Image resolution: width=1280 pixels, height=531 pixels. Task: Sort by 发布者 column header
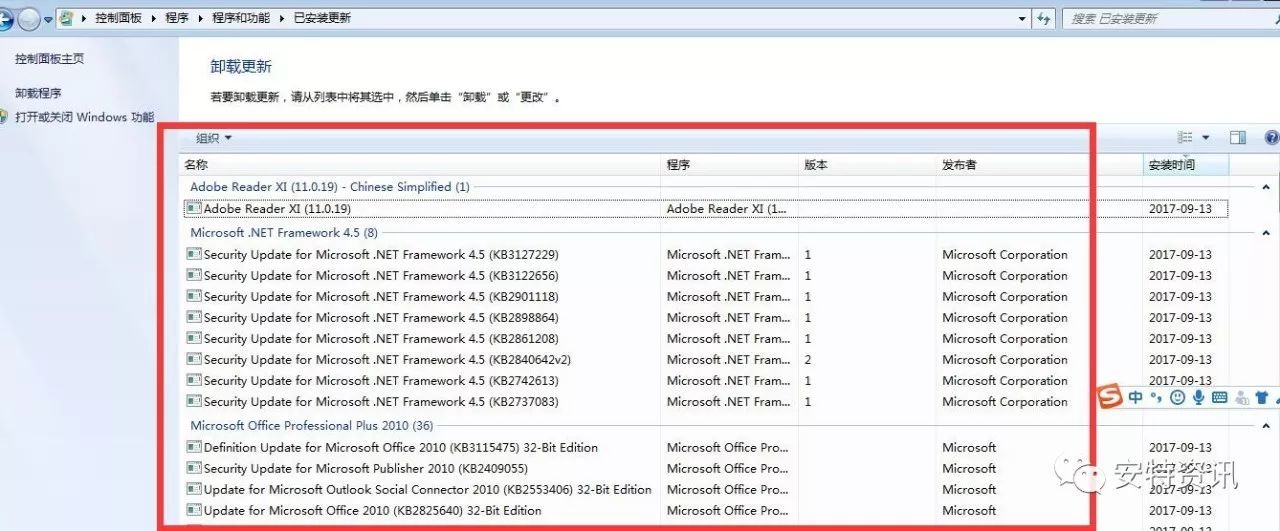[x=1040, y=165]
